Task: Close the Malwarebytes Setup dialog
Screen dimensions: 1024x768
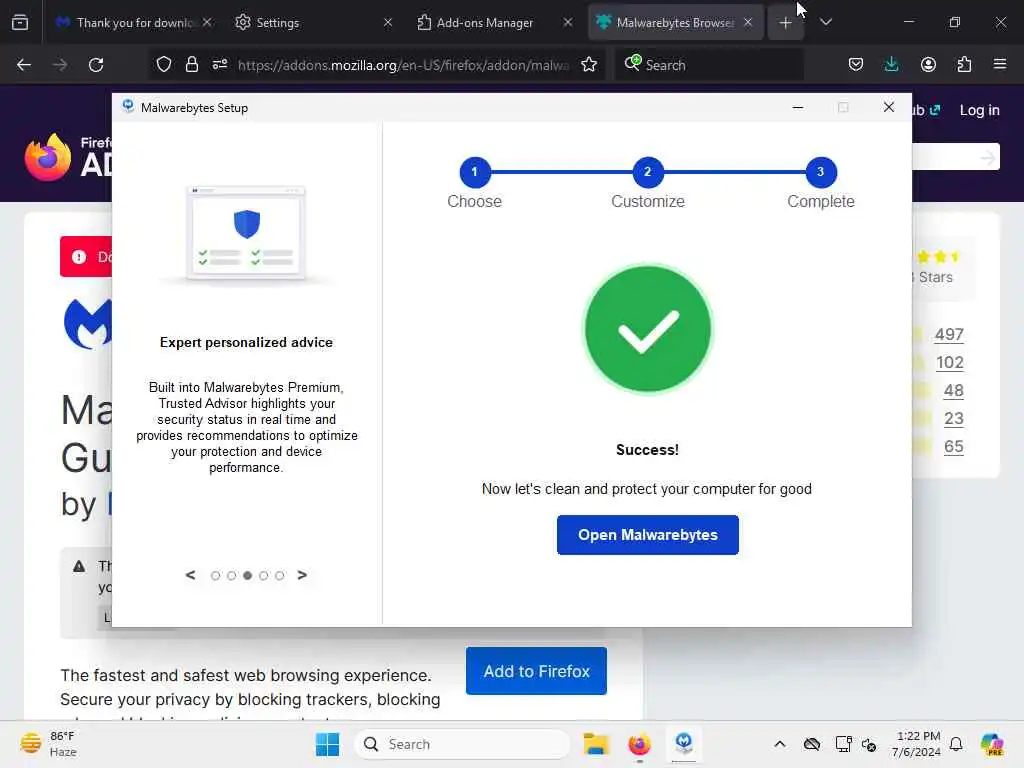Action: pos(888,107)
